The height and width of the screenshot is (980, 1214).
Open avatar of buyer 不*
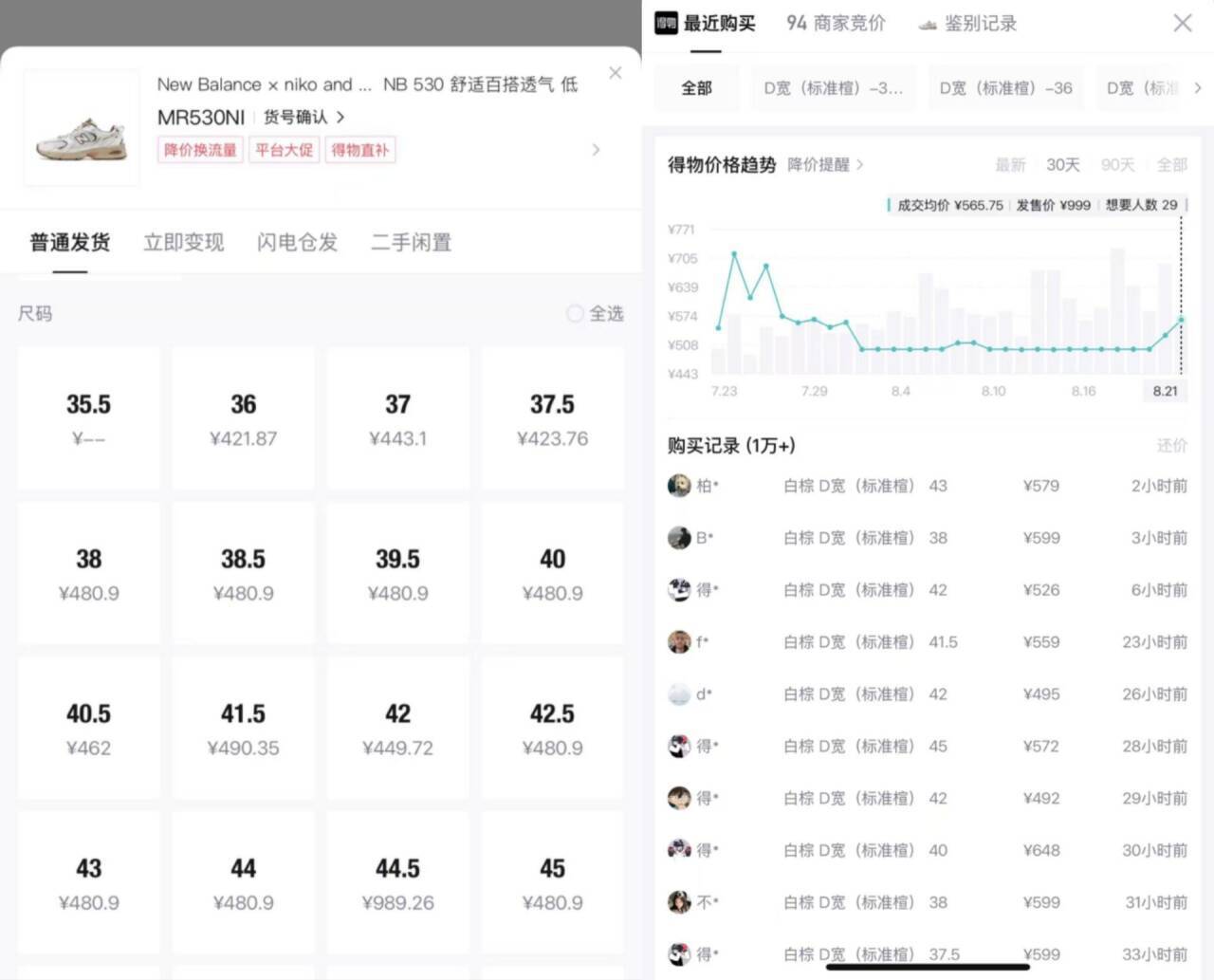click(x=679, y=902)
